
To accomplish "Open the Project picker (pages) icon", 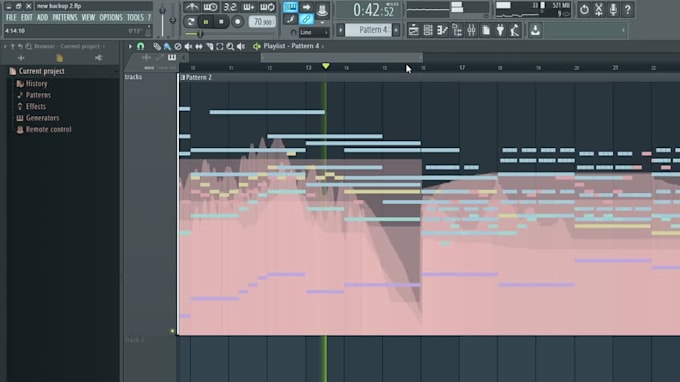I will 486,30.
